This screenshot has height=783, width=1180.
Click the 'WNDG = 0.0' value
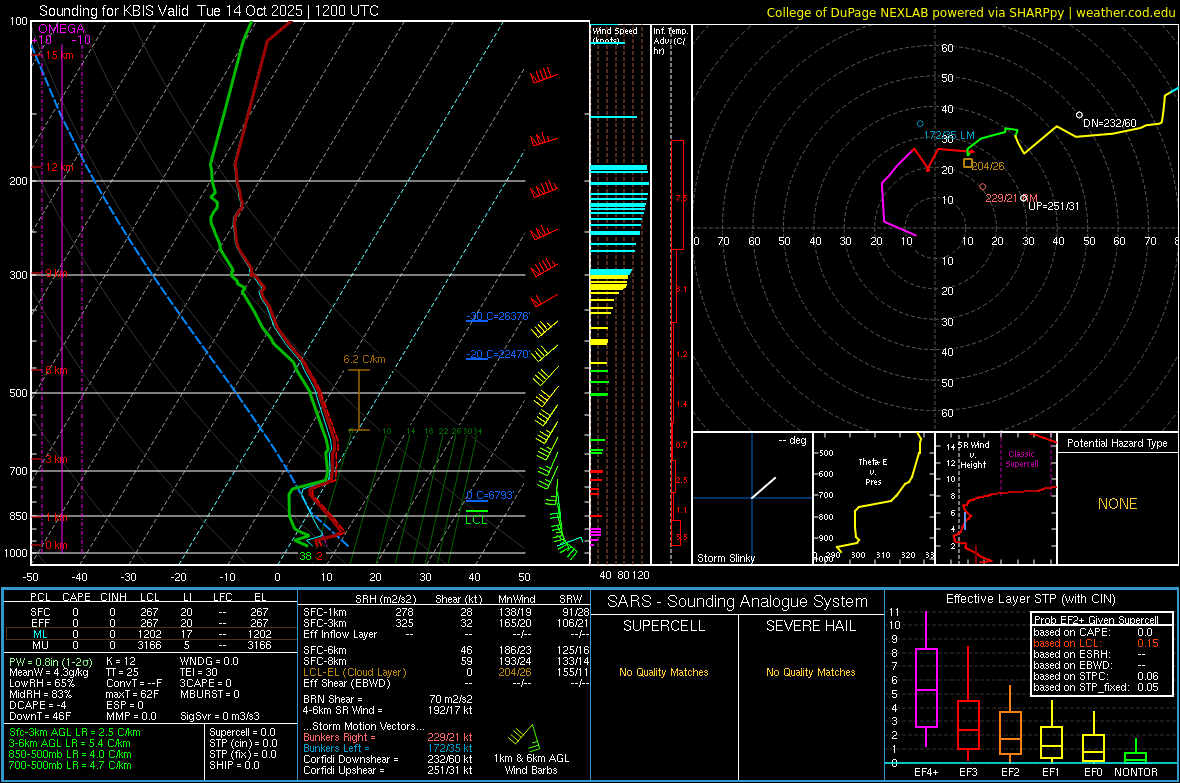tap(209, 661)
